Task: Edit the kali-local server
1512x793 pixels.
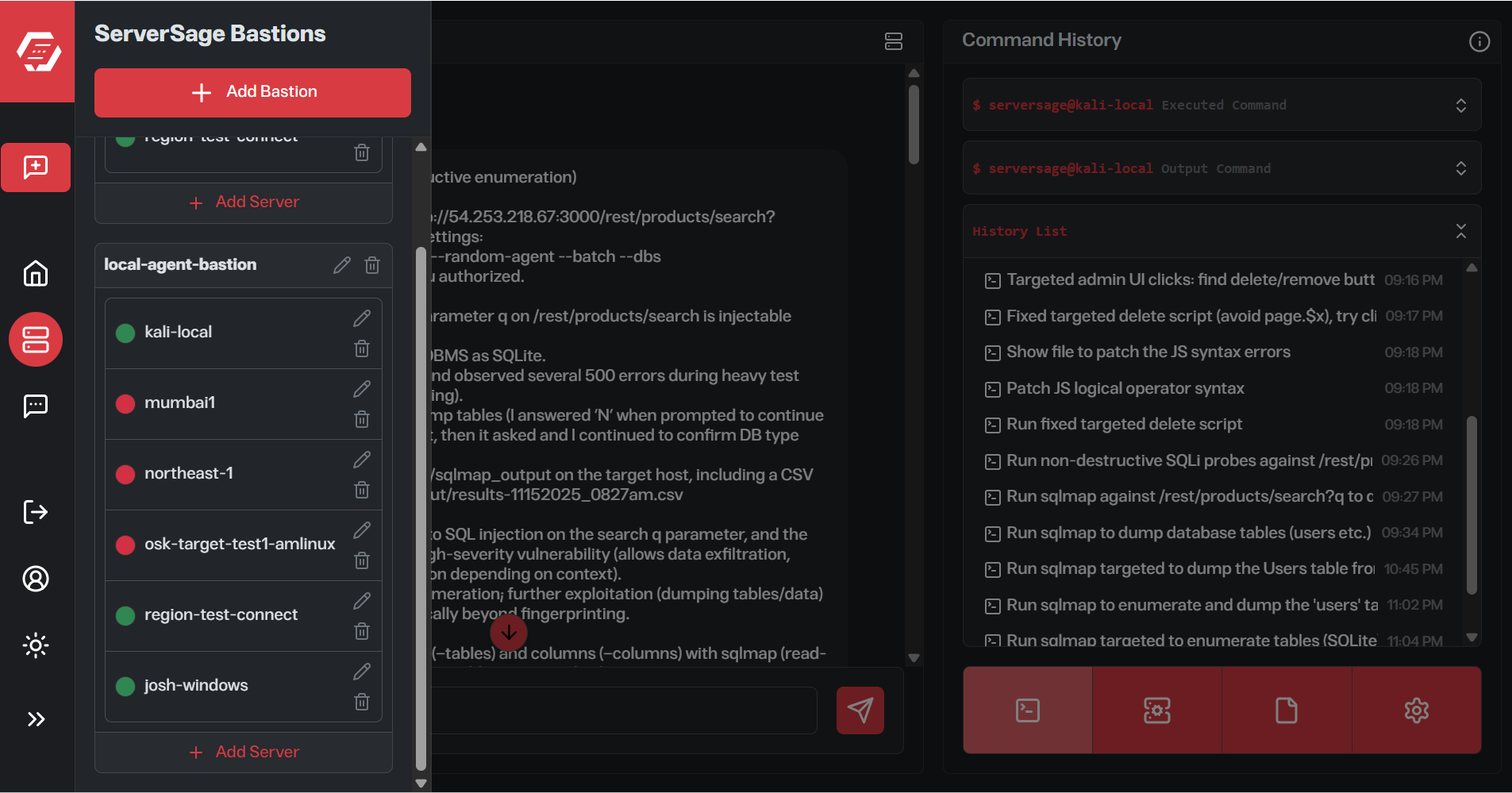Action: pyautogui.click(x=362, y=318)
